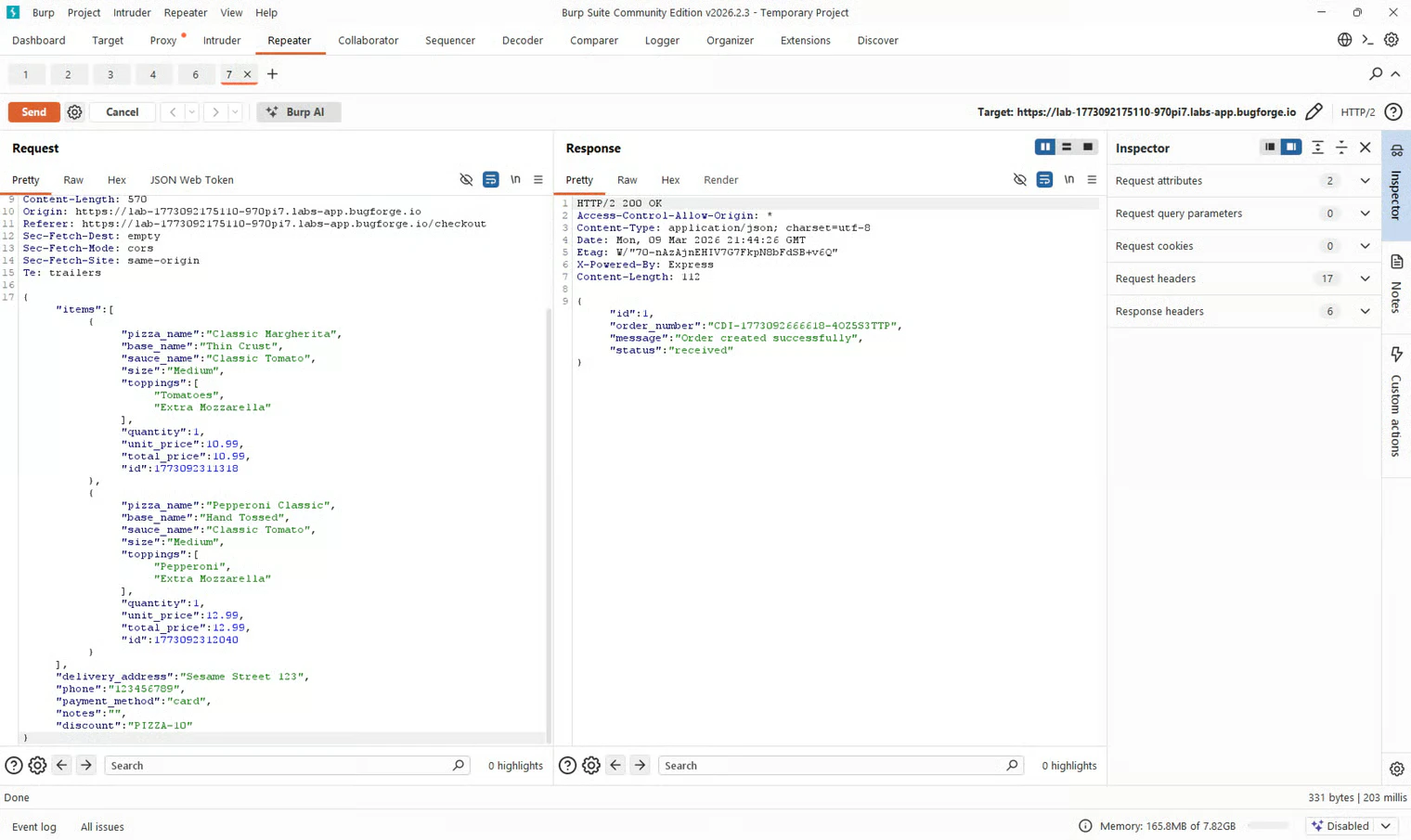This screenshot has width=1411, height=840.
Task: Click the memory usage progress bar
Action: pos(1268,826)
